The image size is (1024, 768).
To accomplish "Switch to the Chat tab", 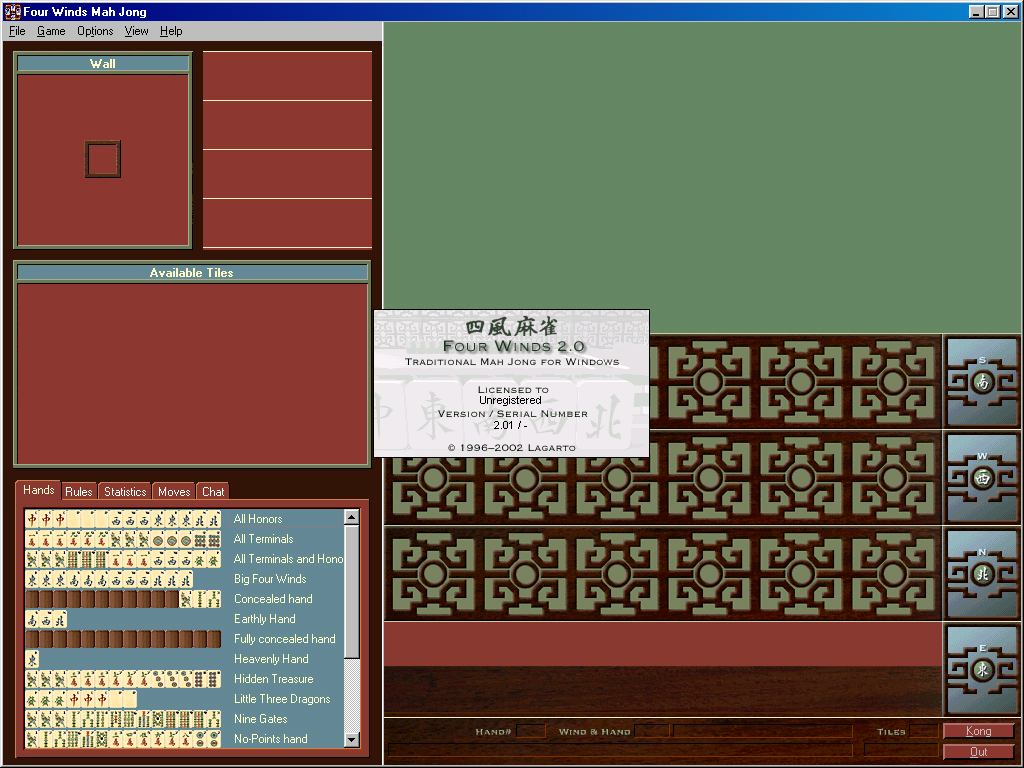I will coord(213,491).
